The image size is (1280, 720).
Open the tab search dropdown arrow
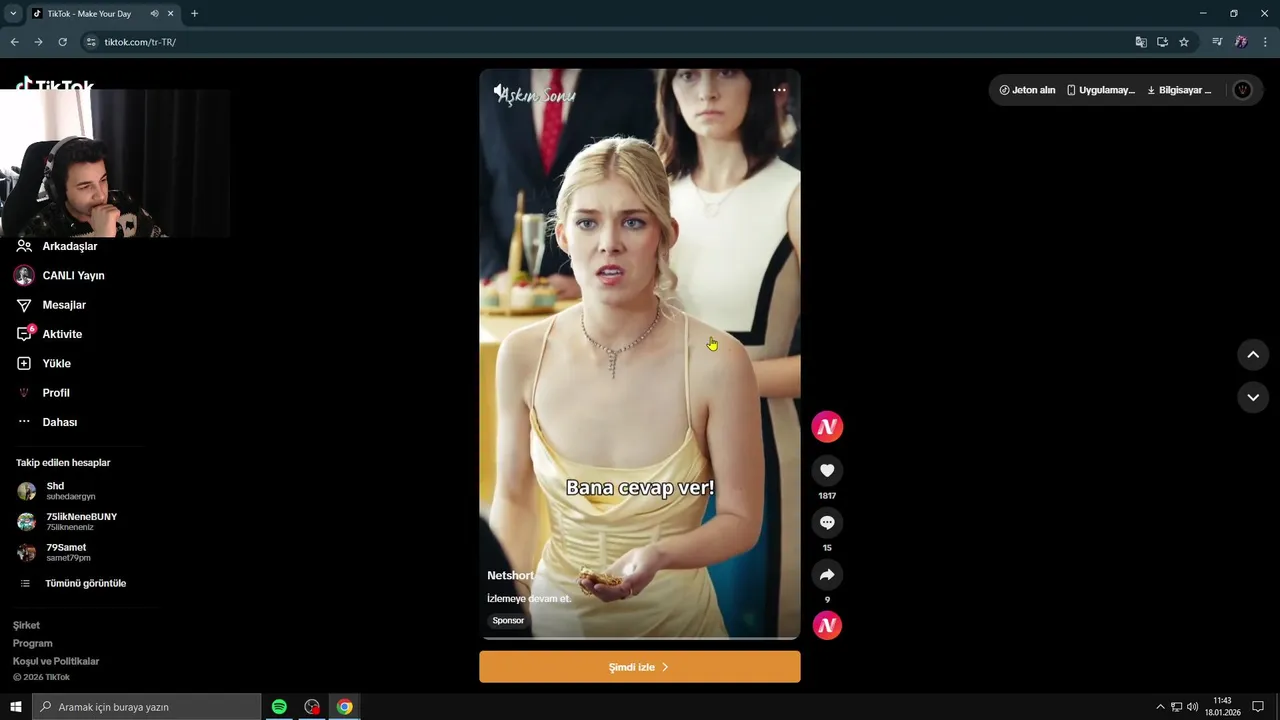pyautogui.click(x=13, y=14)
